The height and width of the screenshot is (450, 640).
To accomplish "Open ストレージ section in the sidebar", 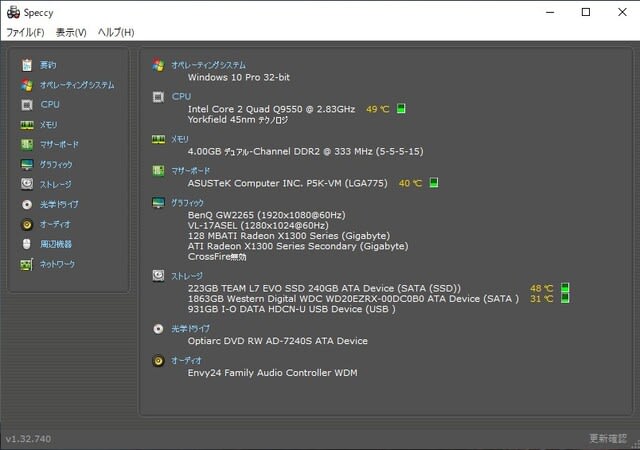I will point(56,185).
